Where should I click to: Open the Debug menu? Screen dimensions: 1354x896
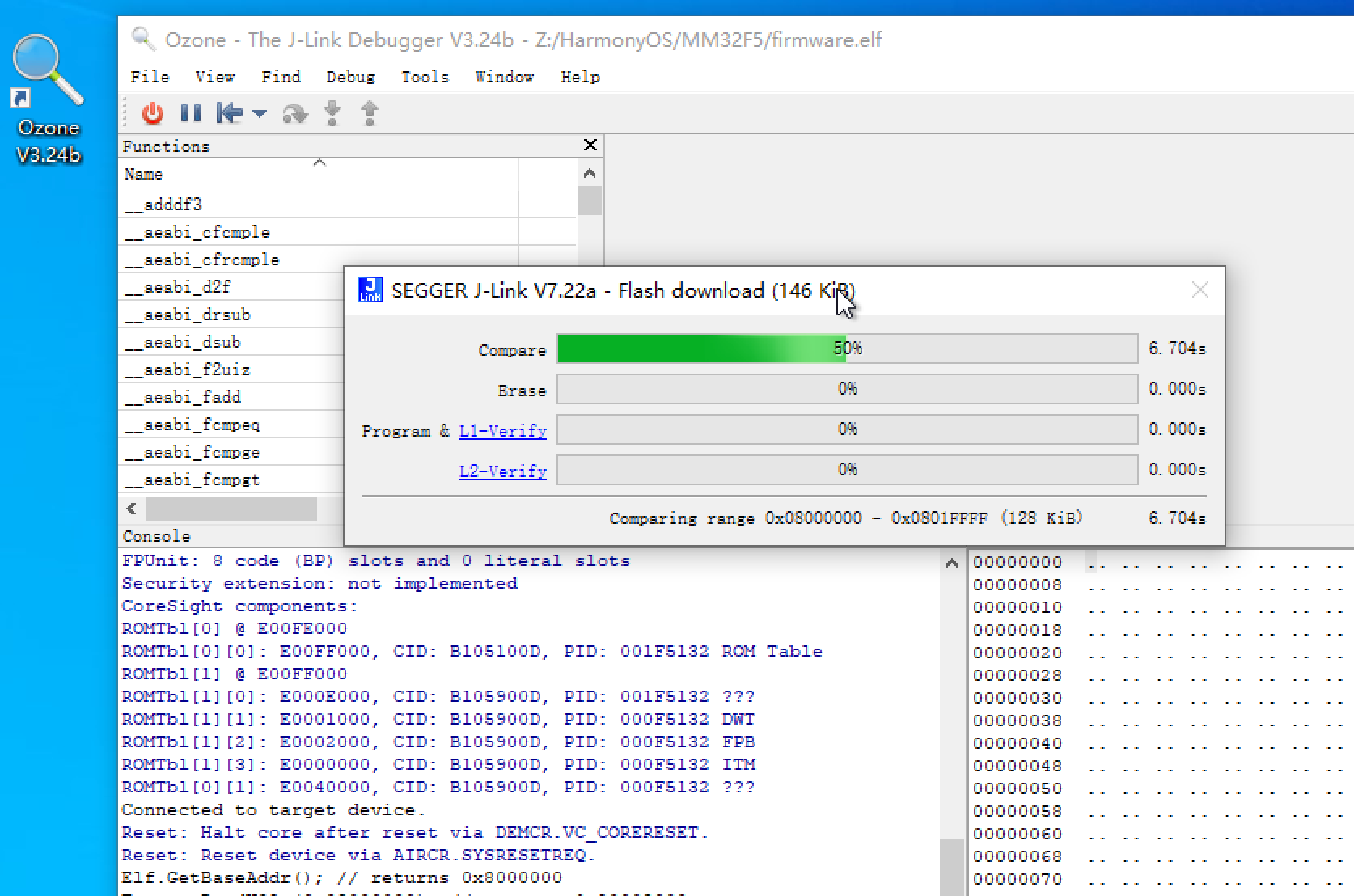point(350,77)
